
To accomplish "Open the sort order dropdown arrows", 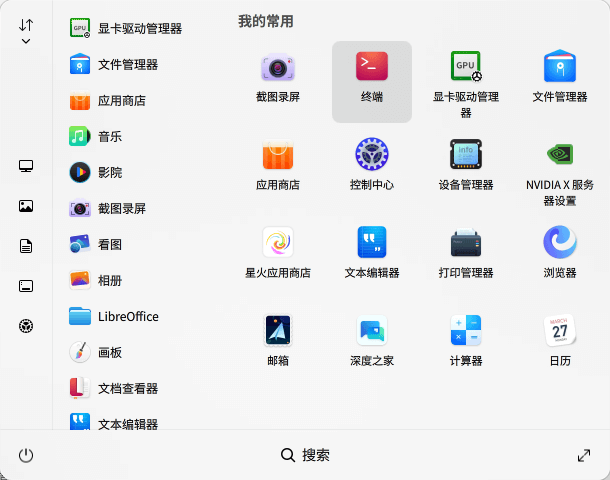I will 26,31.
